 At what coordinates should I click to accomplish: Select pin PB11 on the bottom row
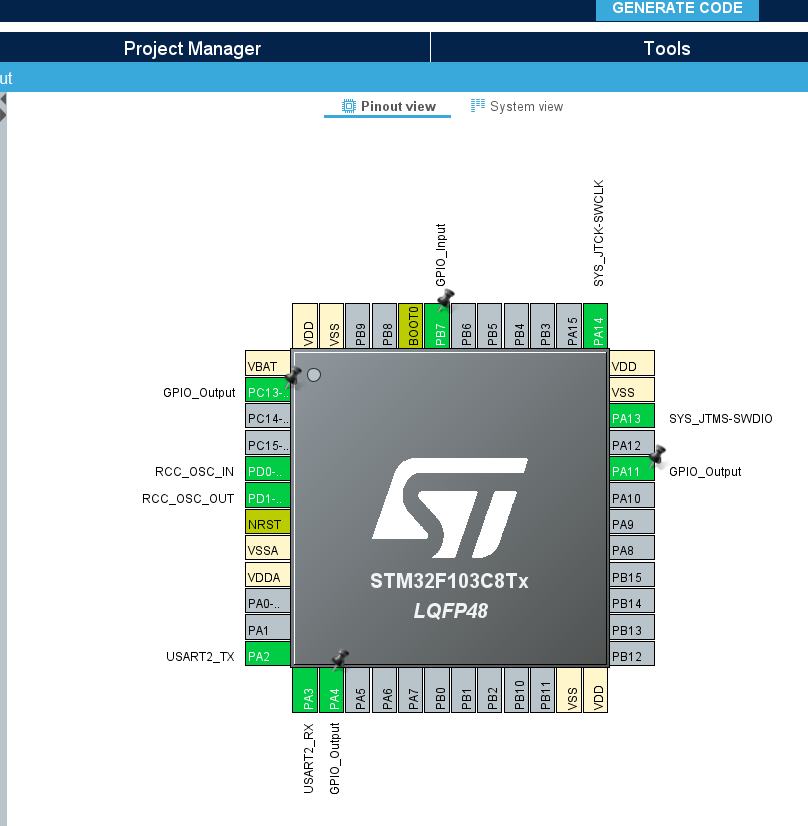pos(543,690)
